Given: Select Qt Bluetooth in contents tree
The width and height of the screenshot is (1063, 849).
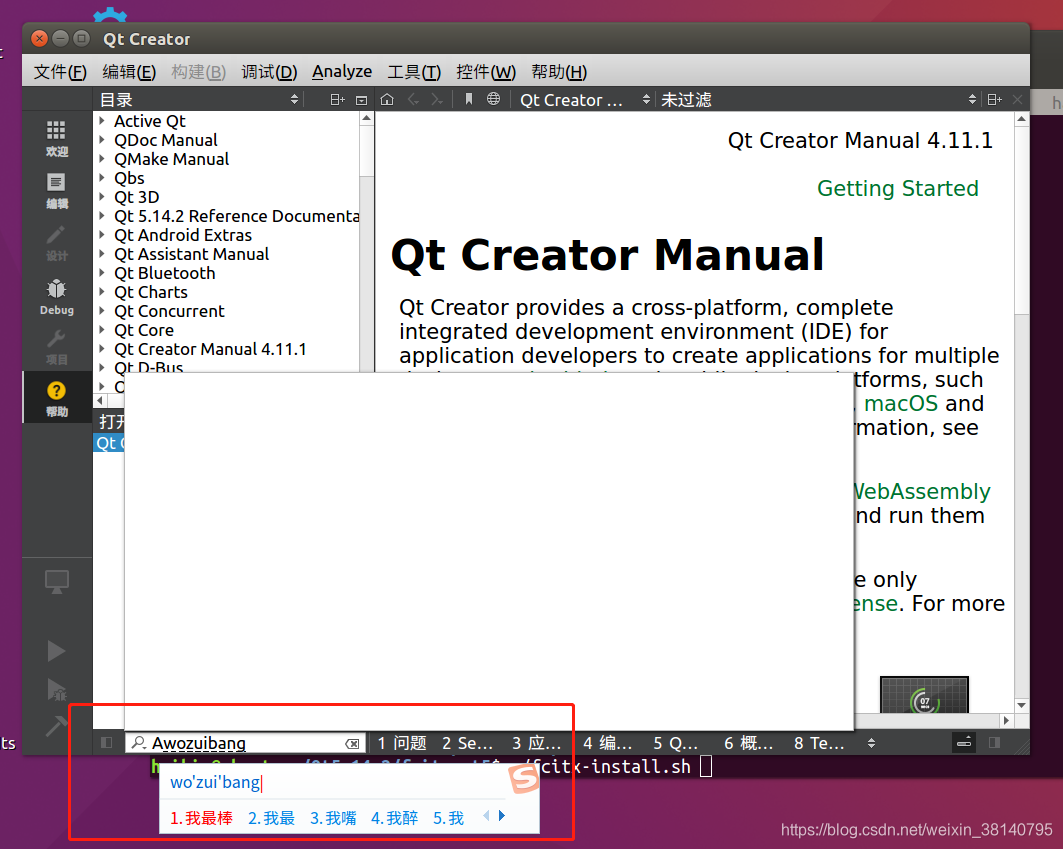Looking at the screenshot, I should [165, 273].
